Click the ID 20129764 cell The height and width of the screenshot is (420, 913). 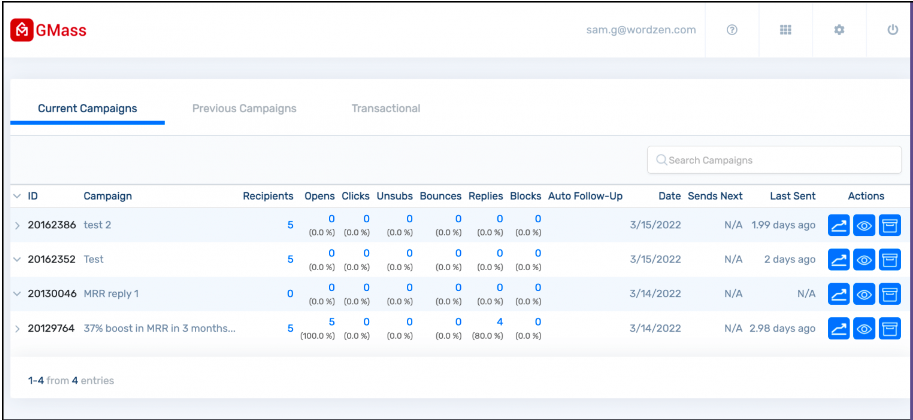coord(51,328)
